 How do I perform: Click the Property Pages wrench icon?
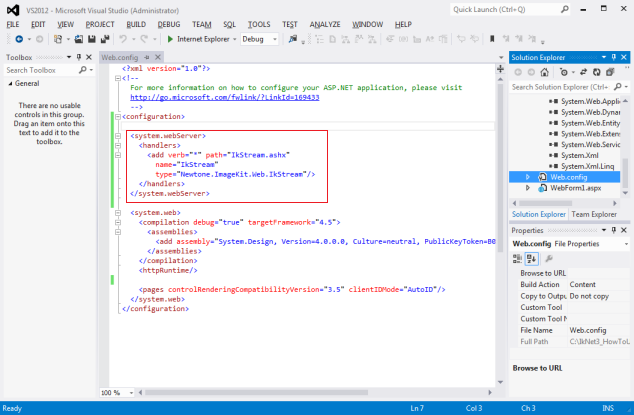548,258
